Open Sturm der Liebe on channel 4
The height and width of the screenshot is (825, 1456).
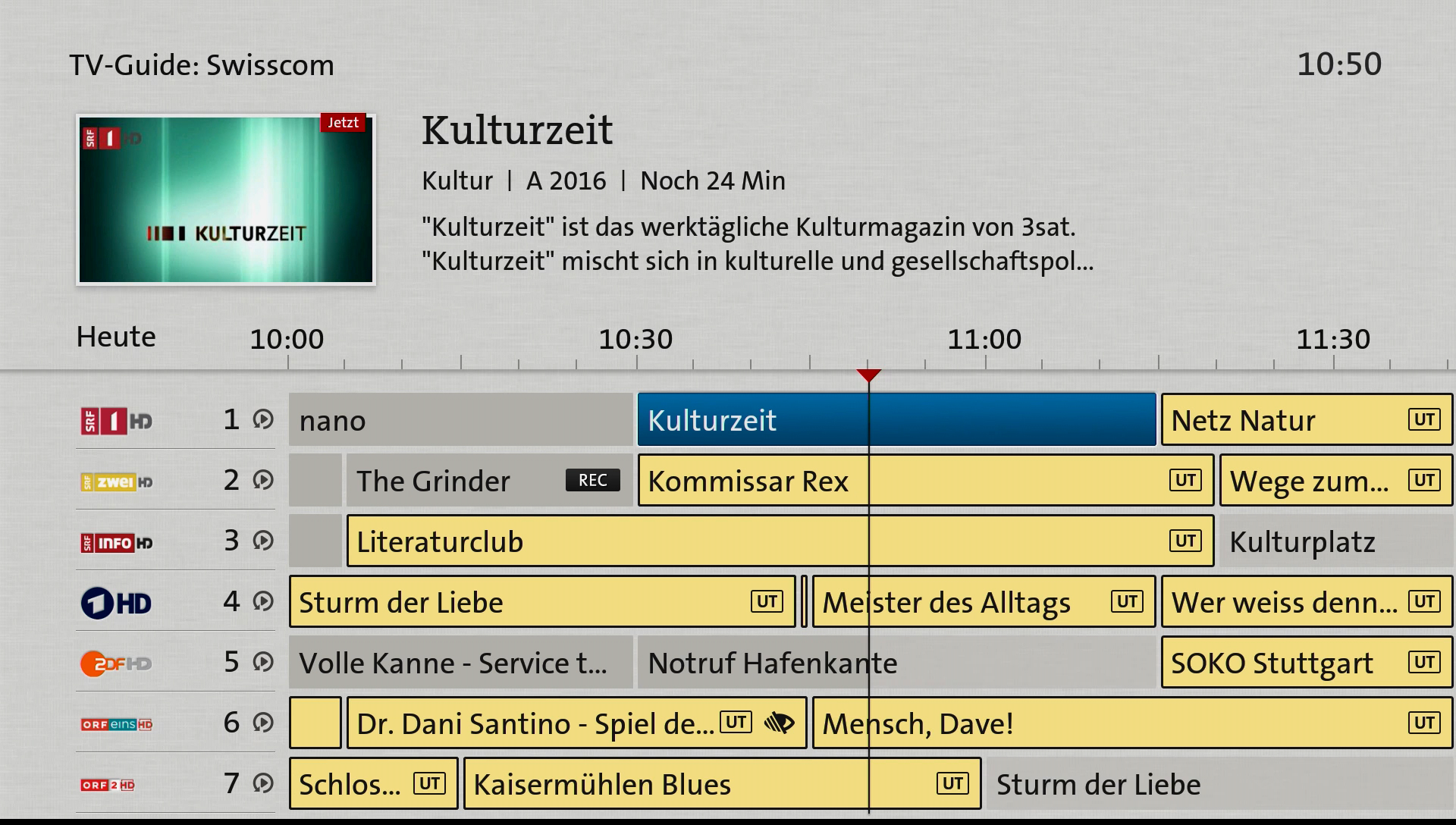[542, 601]
